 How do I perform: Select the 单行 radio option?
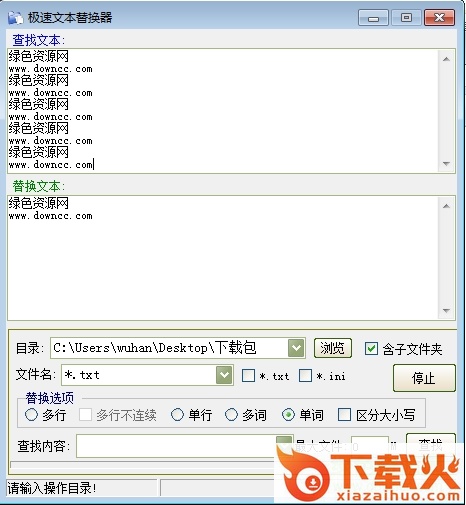click(x=177, y=415)
